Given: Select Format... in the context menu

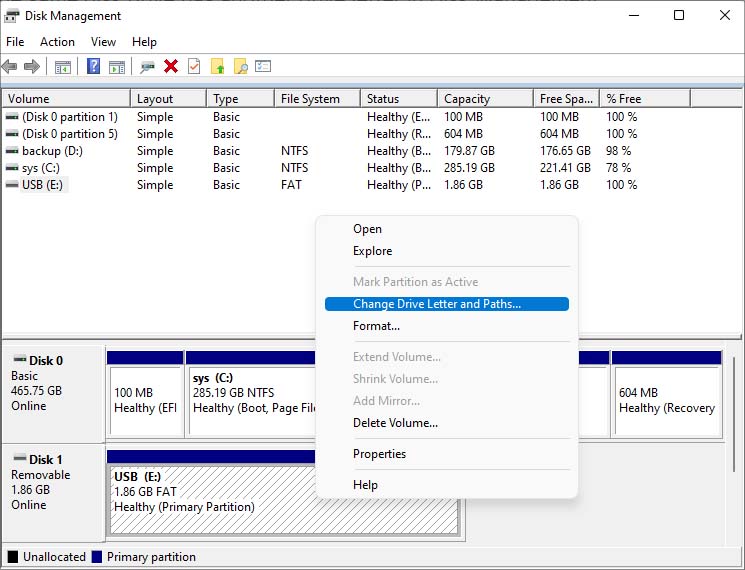Looking at the screenshot, I should tap(376, 326).
